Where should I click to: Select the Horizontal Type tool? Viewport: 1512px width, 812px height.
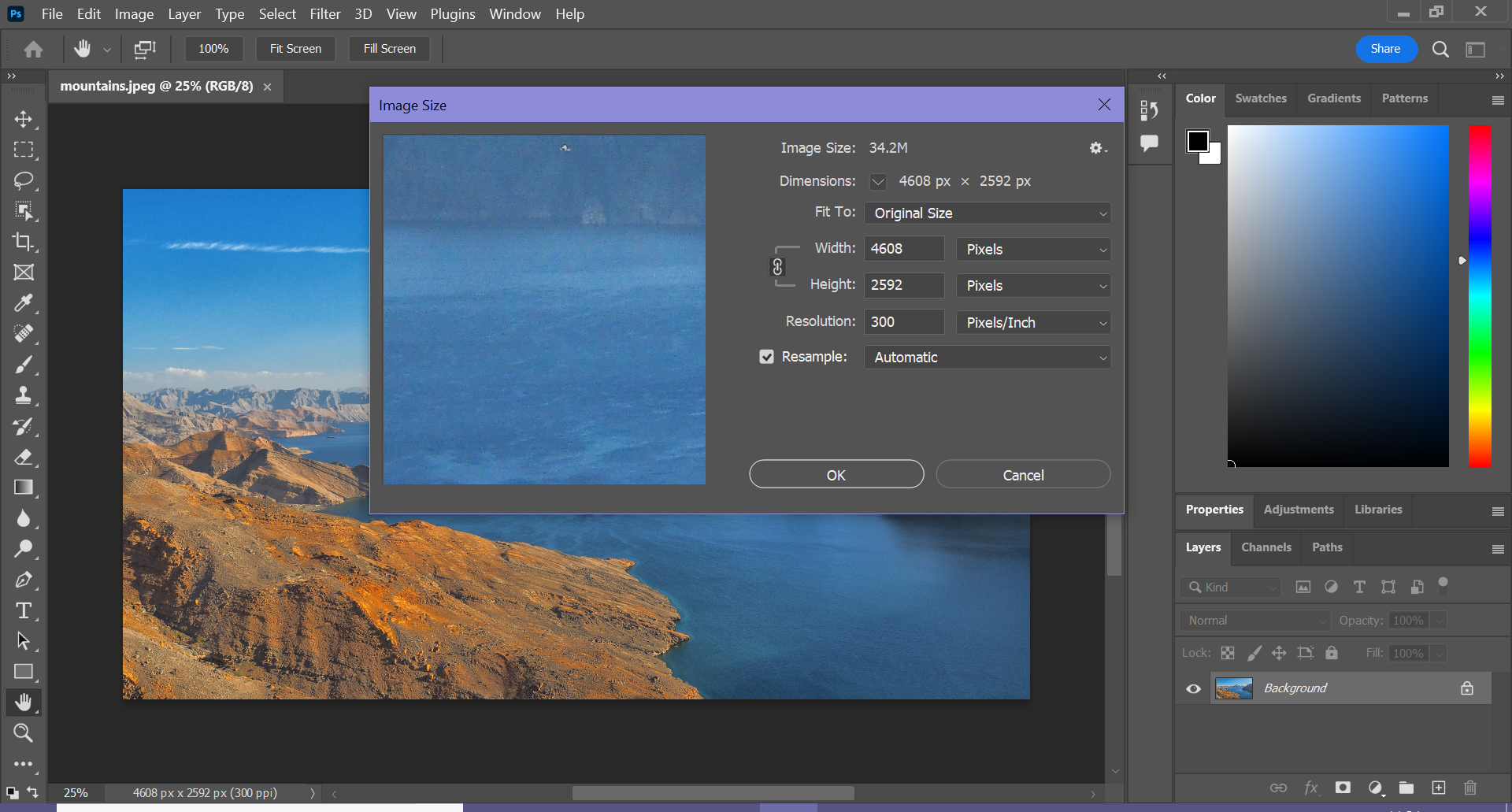click(24, 610)
